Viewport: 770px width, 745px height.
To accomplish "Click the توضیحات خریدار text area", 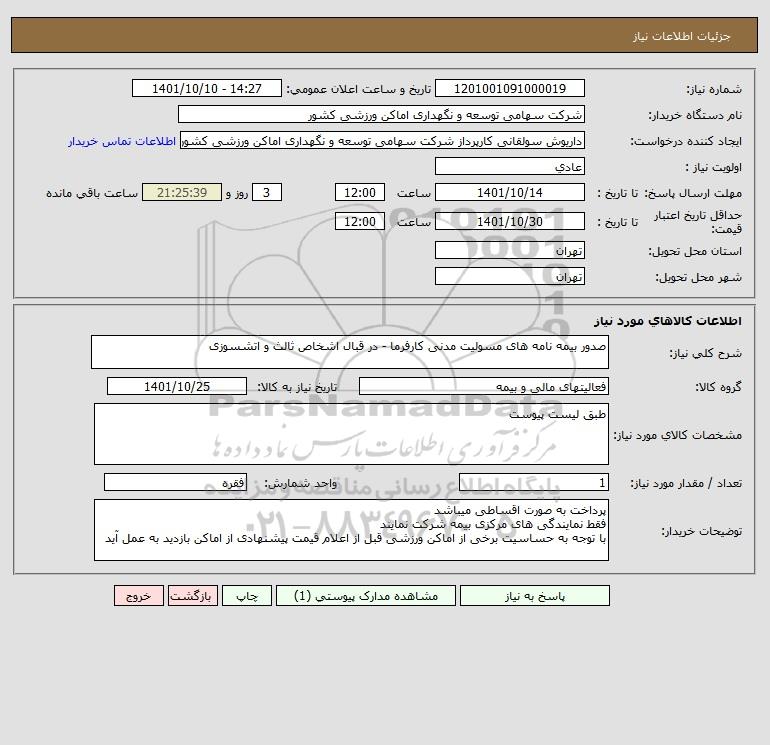I will (x=351, y=530).
